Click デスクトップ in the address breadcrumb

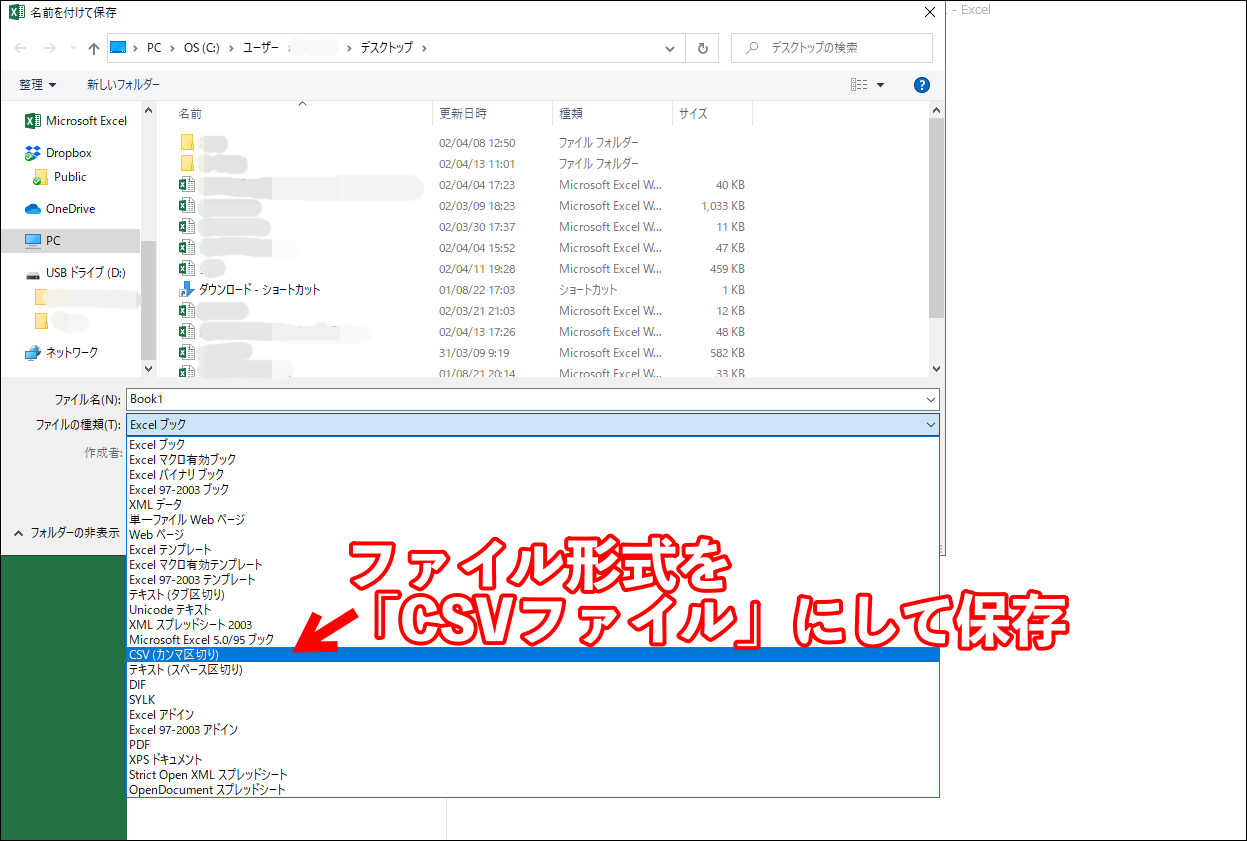386,48
